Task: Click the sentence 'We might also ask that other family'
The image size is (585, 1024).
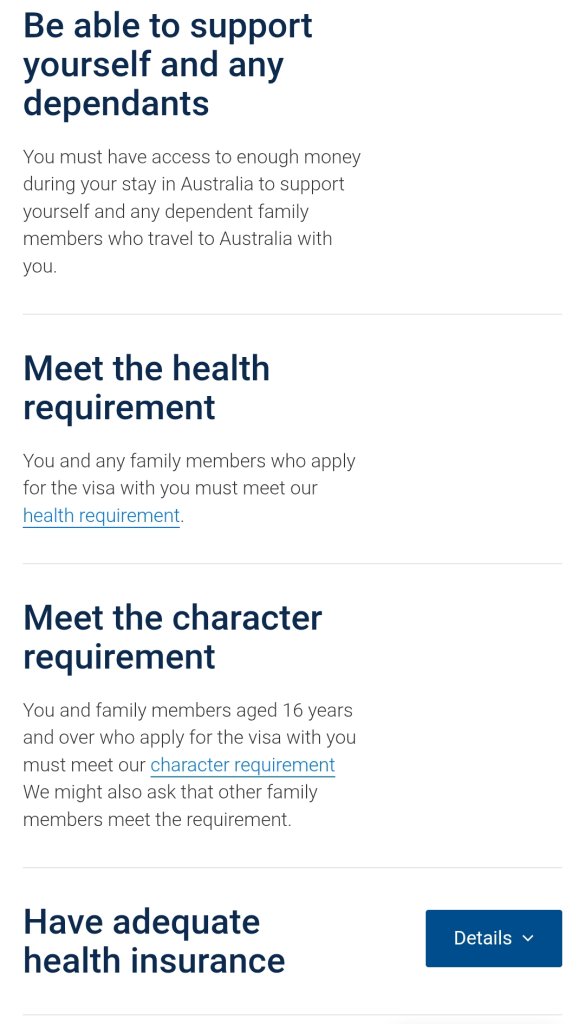Action: [x=170, y=792]
